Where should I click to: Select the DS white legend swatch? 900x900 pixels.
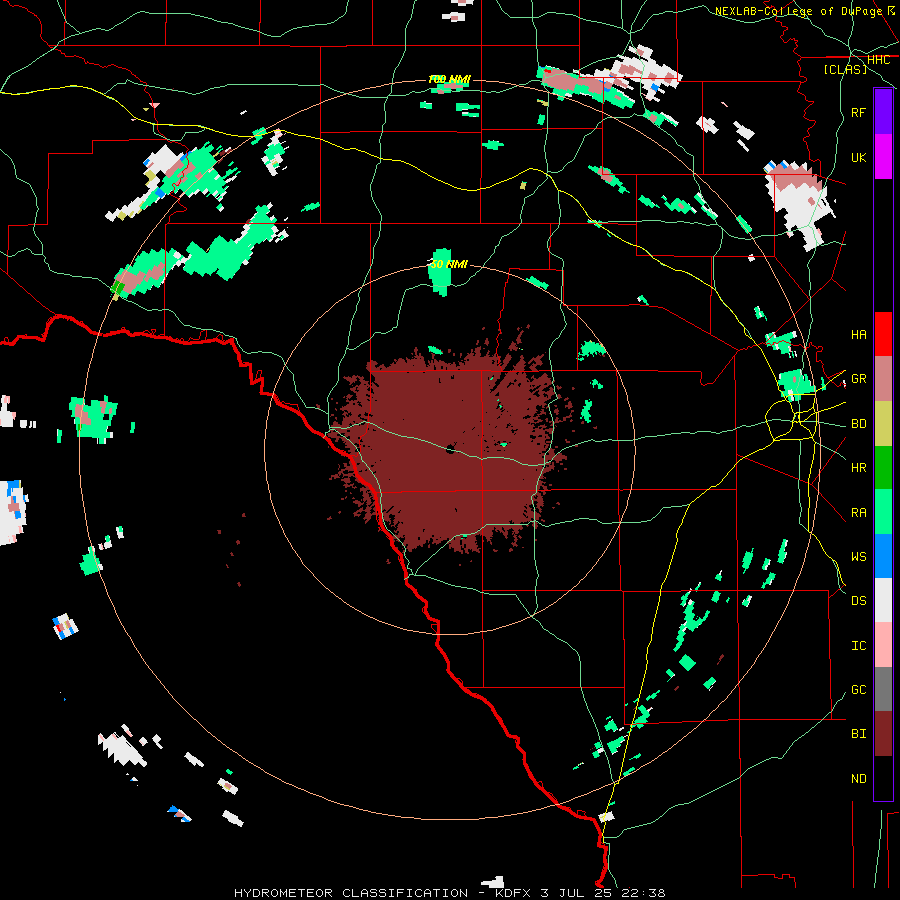883,600
